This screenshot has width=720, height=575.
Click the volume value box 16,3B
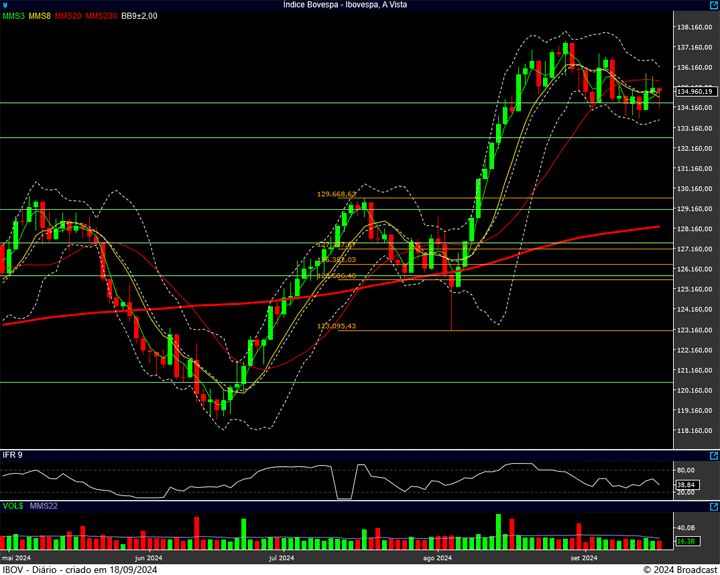686,541
